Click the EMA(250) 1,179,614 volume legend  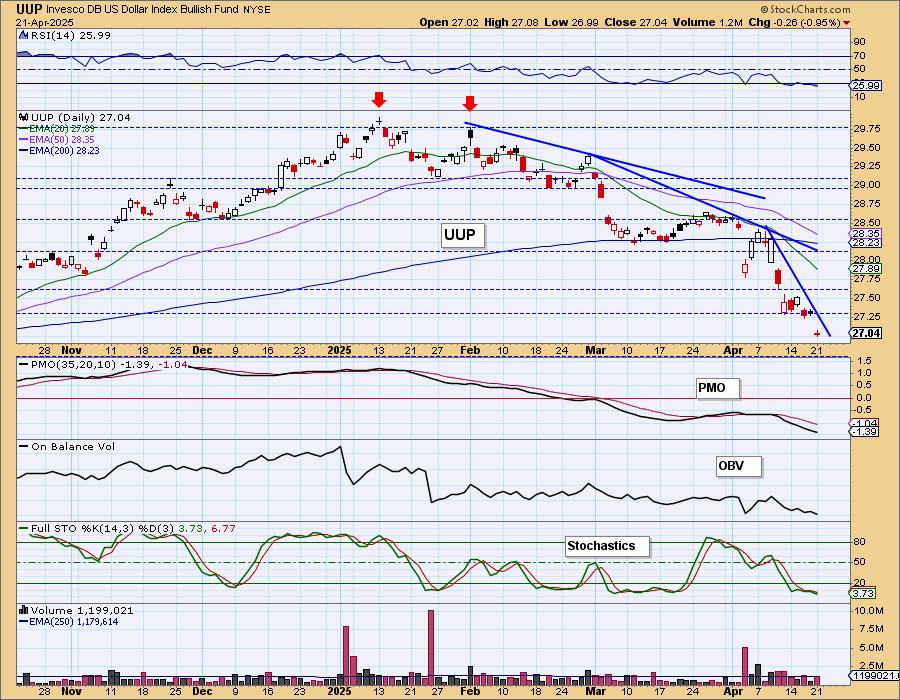(69, 621)
